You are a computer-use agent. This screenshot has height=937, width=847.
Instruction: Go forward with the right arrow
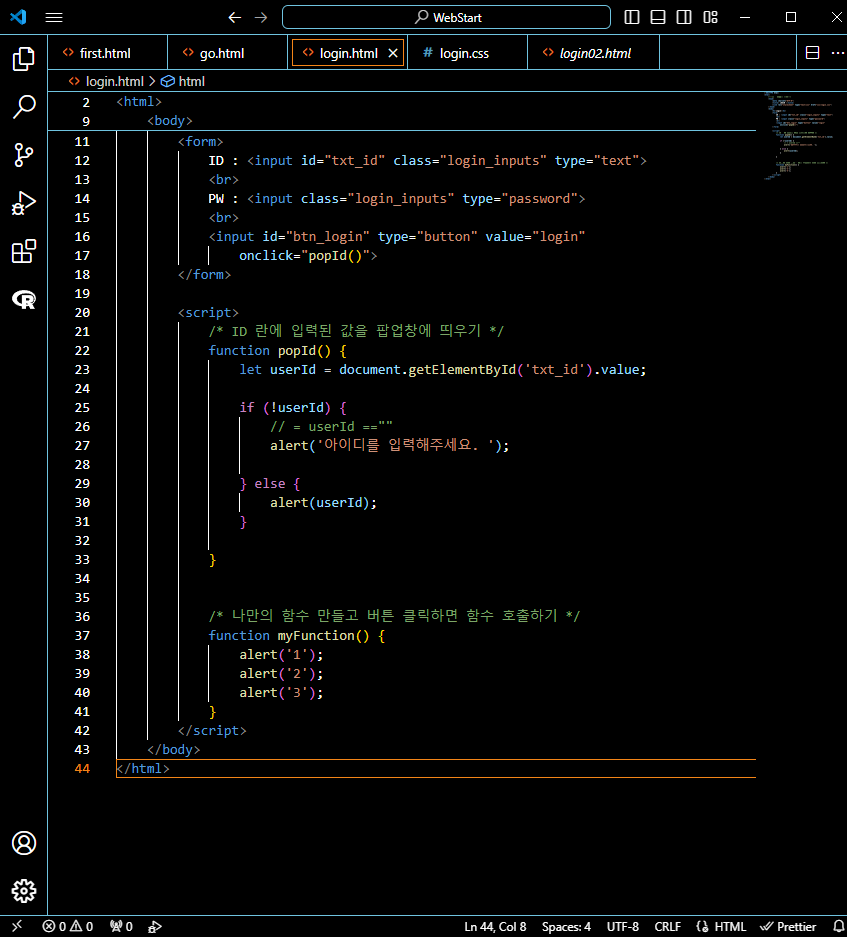tap(261, 17)
